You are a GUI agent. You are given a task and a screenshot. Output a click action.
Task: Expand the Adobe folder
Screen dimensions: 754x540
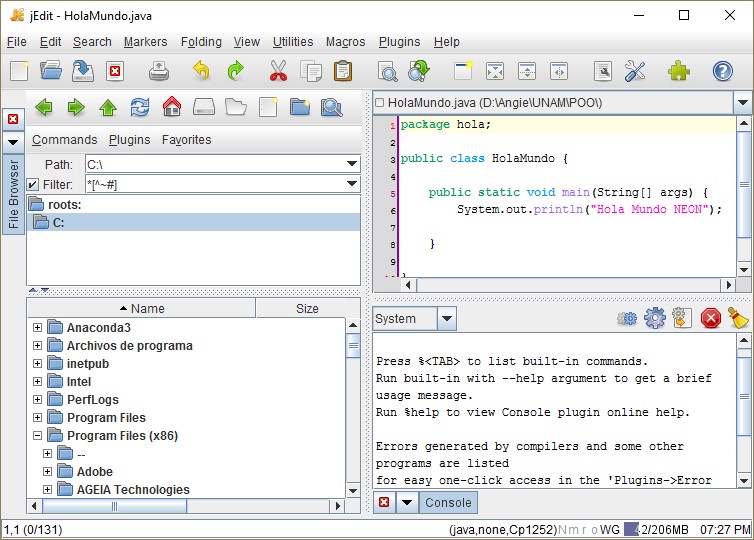pos(47,472)
